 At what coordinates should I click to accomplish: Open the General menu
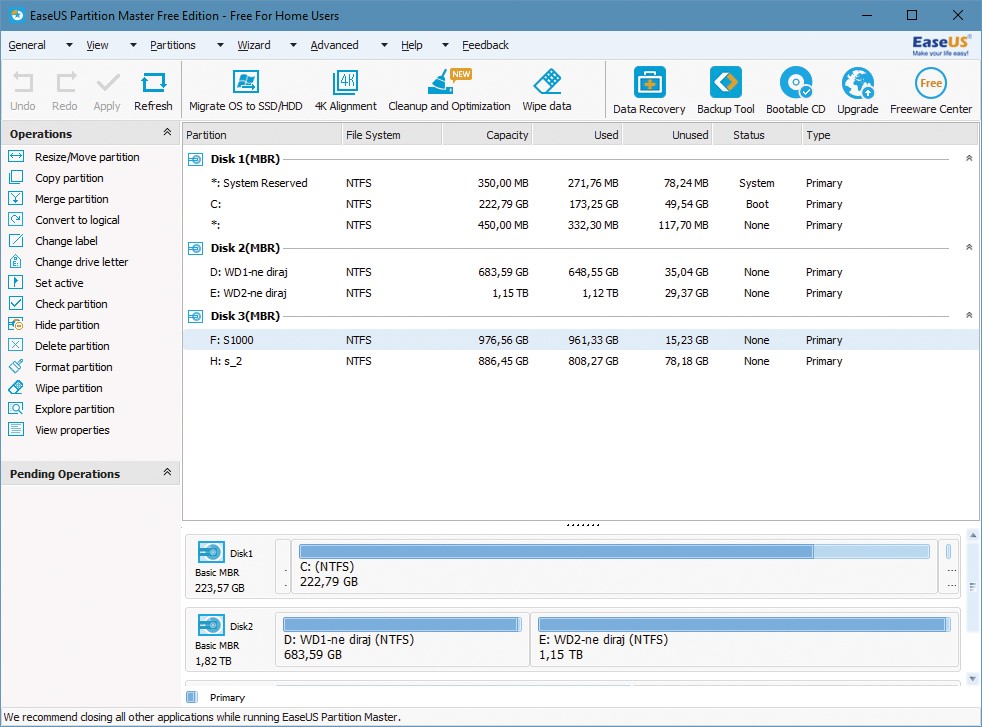coord(27,45)
